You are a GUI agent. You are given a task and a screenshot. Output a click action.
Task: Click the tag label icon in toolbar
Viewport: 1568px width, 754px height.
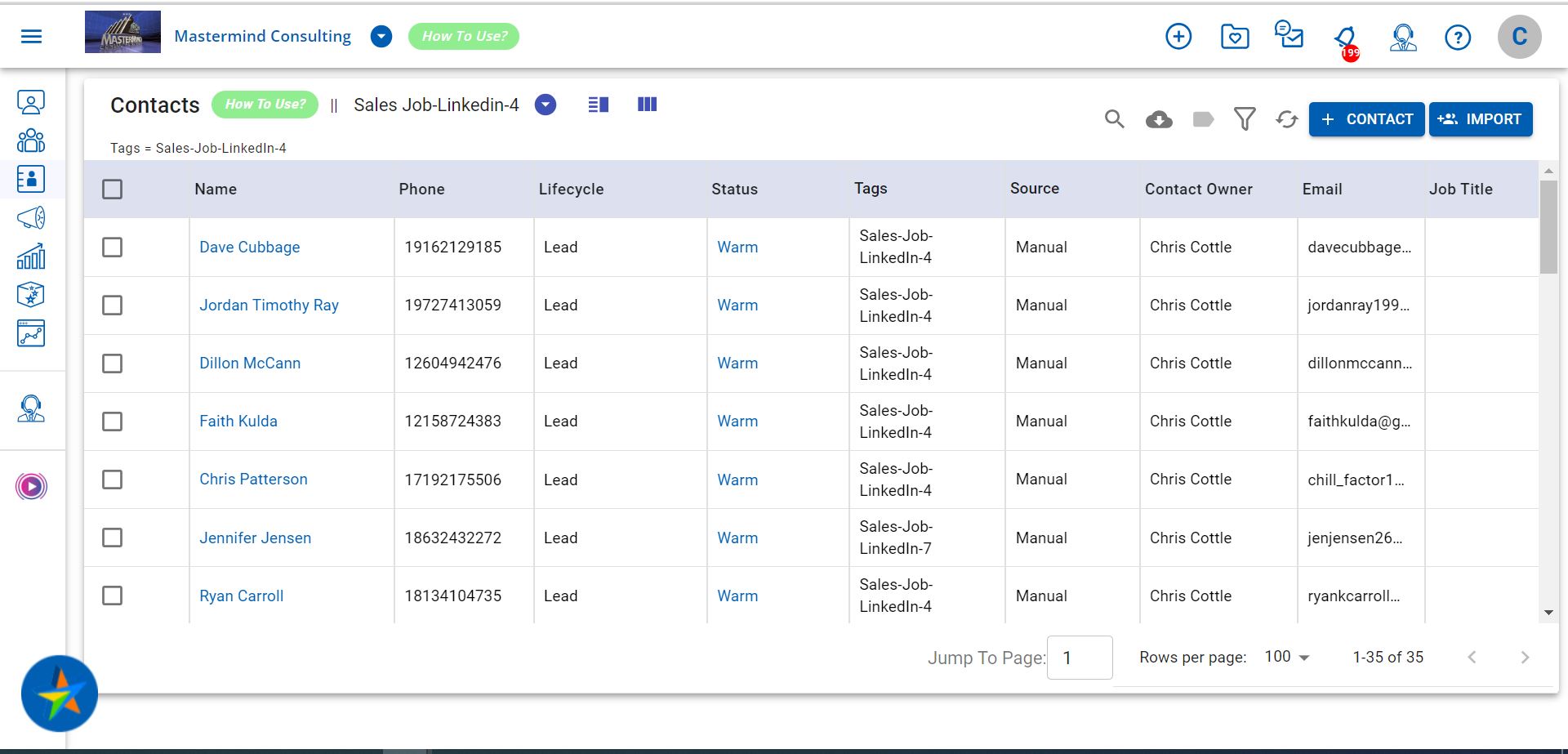(1203, 120)
